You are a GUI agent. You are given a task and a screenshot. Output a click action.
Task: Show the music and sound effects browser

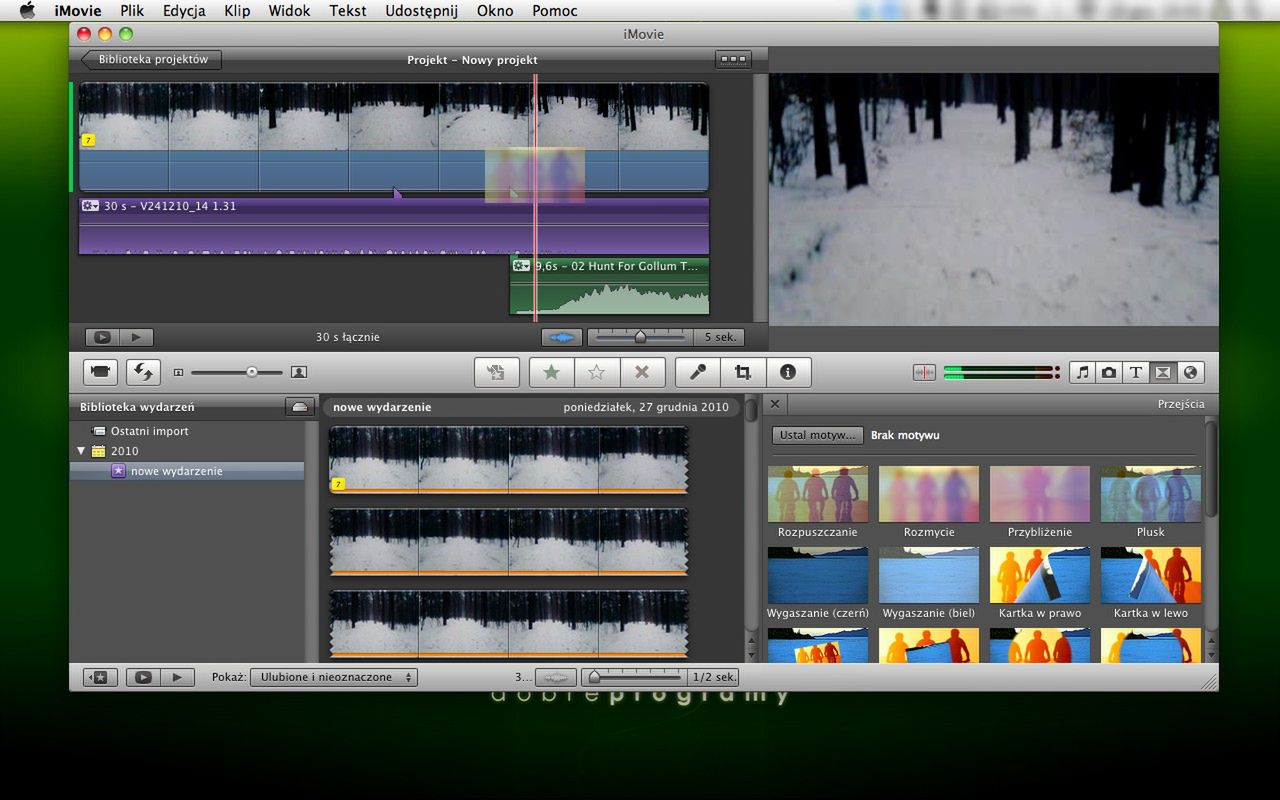pyautogui.click(x=1082, y=372)
